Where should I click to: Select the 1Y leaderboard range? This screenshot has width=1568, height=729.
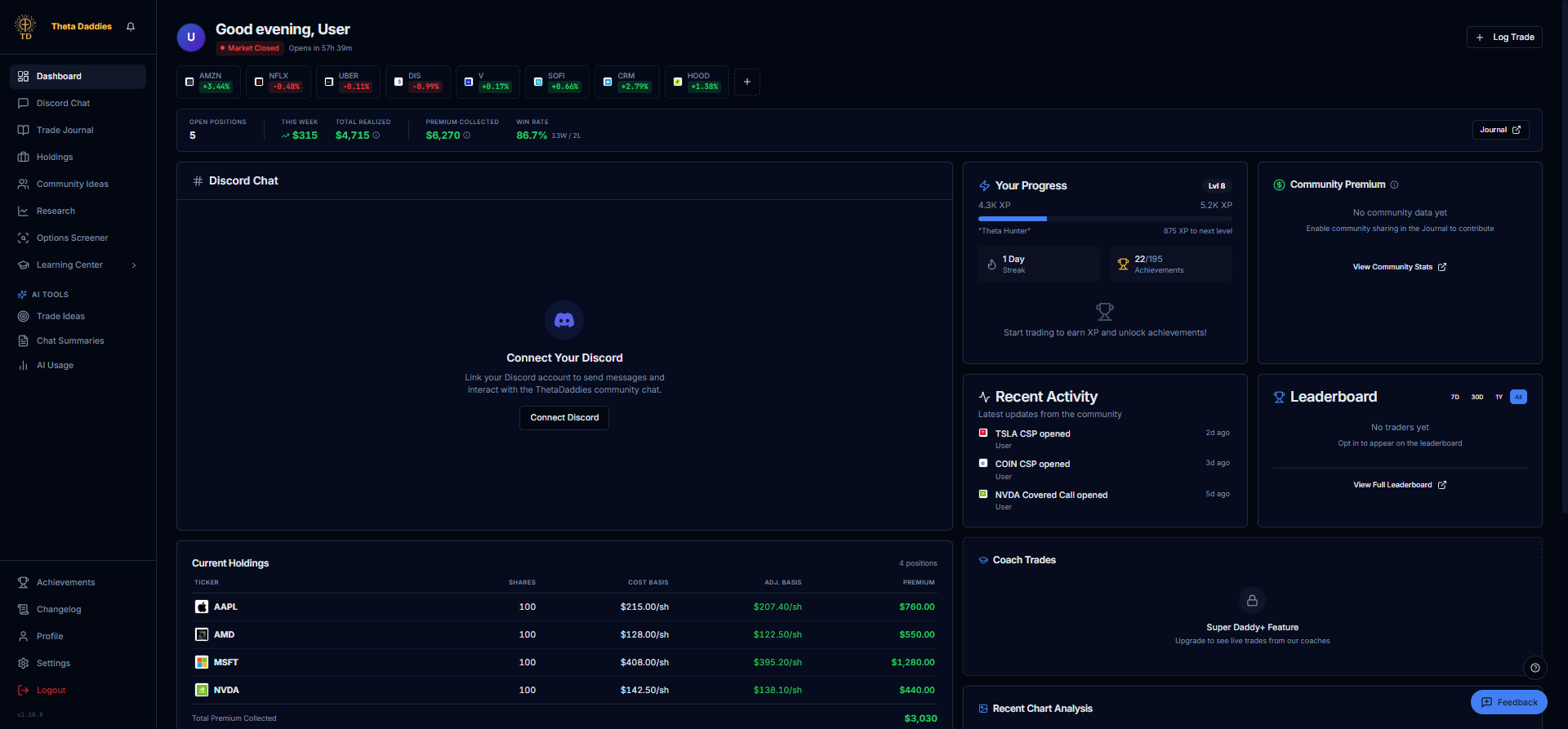1499,398
